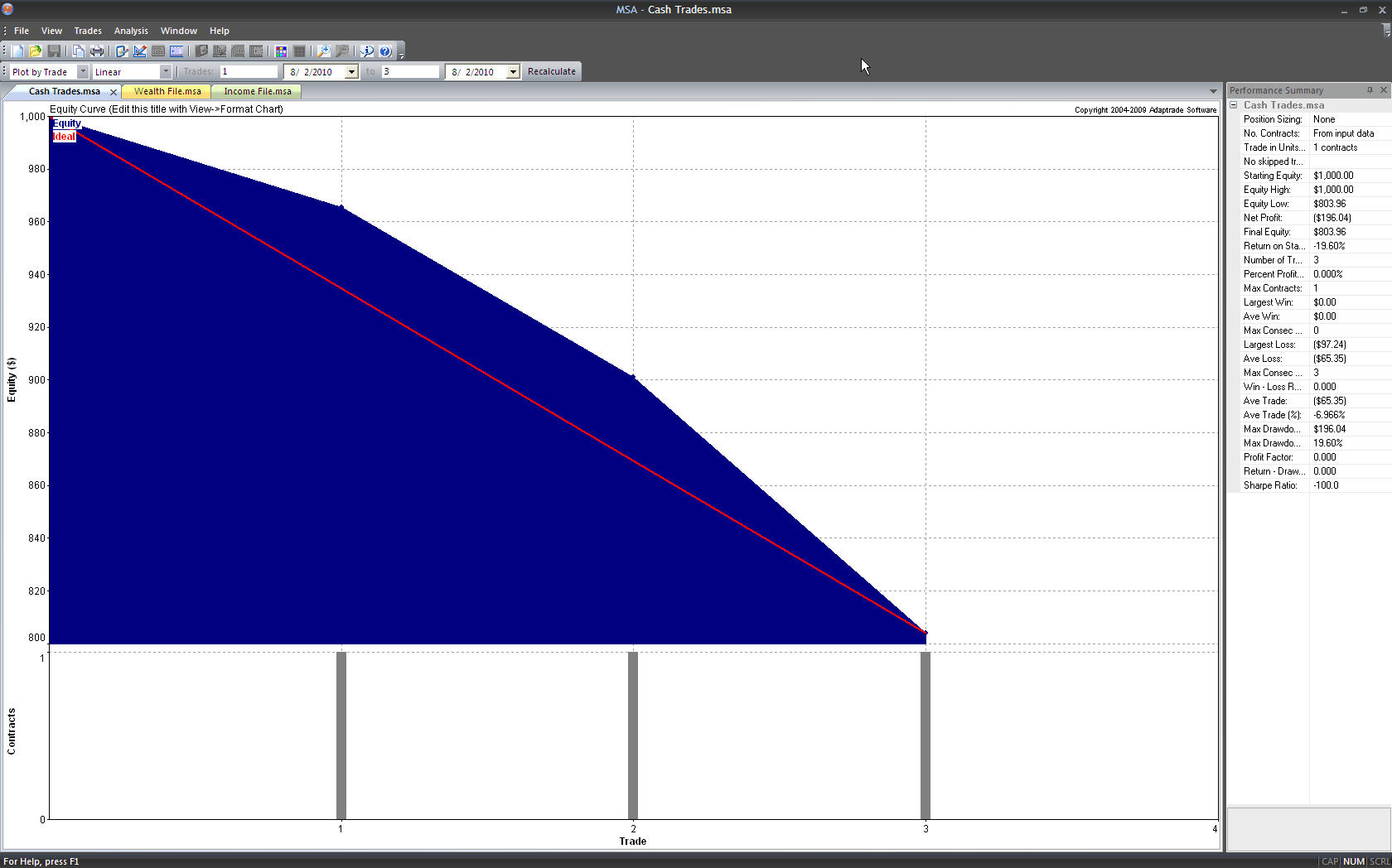1392x868 pixels.
Task: Switch to the Income File.msa tab
Action: click(x=258, y=92)
